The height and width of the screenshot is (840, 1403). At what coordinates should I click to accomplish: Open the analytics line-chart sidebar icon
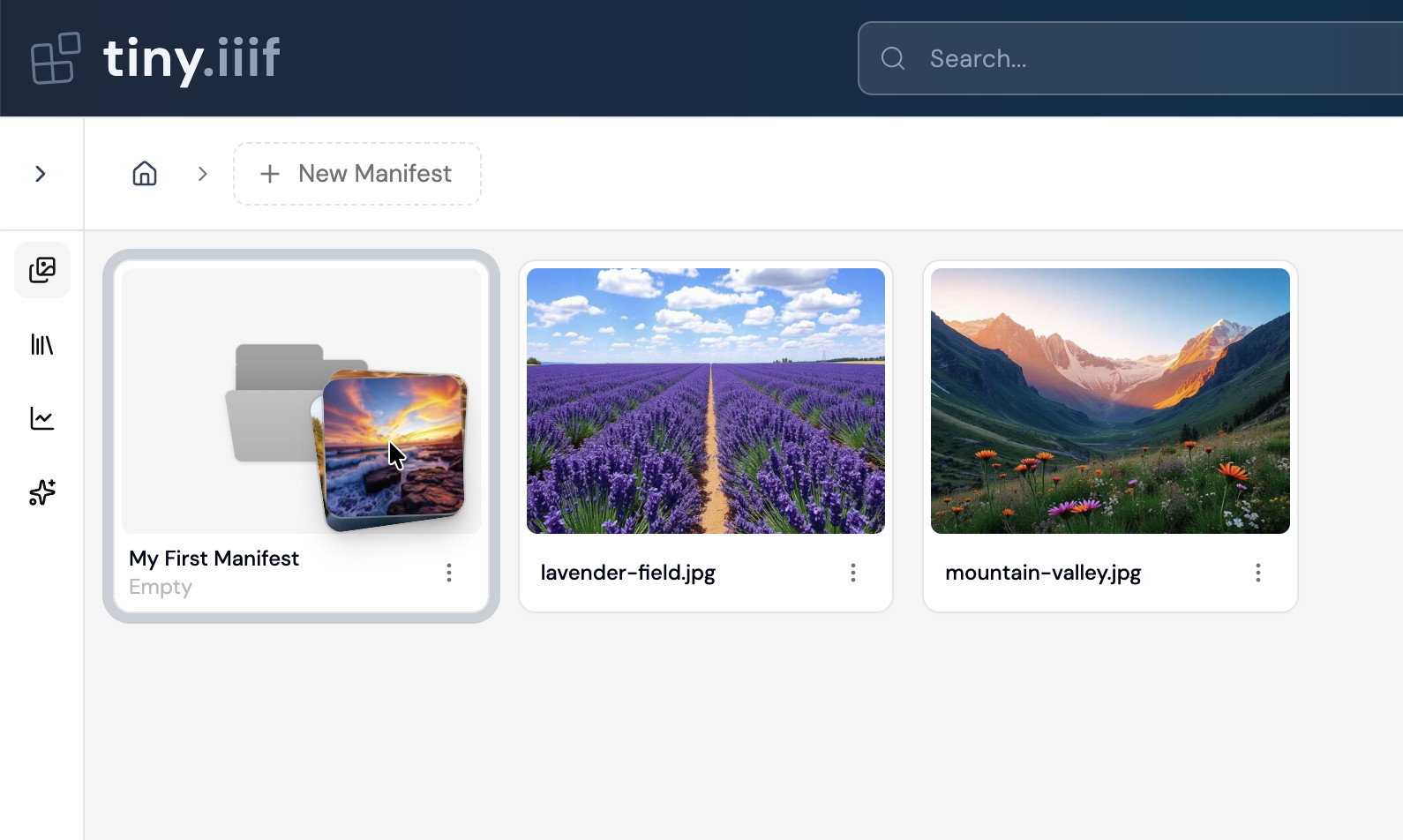pos(42,418)
